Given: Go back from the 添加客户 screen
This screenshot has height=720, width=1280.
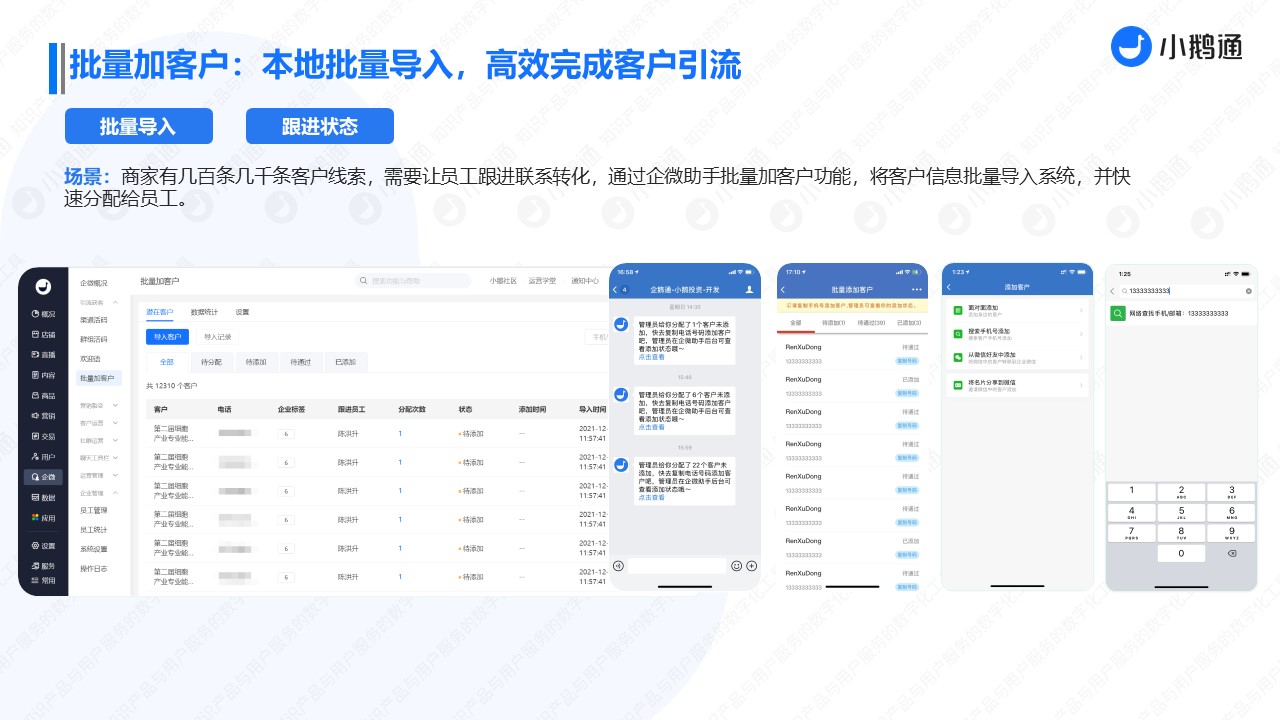Looking at the screenshot, I should click(950, 288).
